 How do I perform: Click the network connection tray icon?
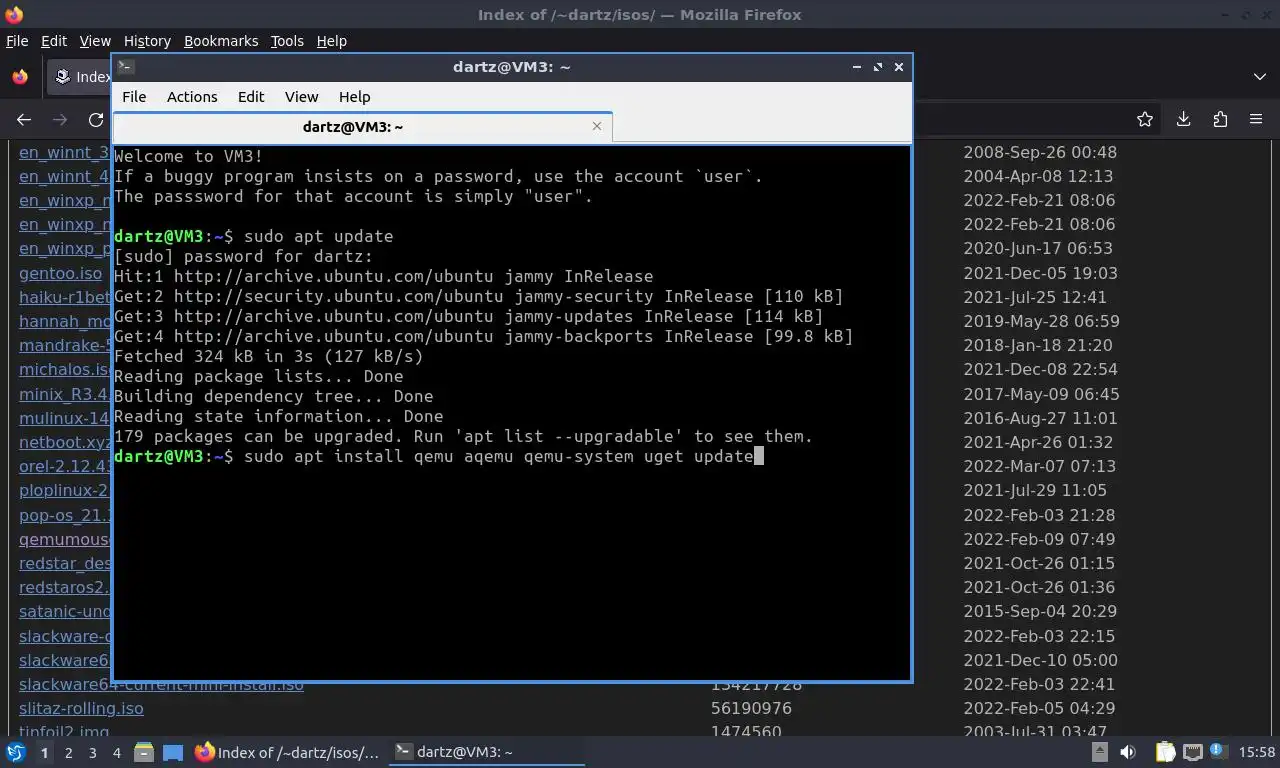(1192, 752)
